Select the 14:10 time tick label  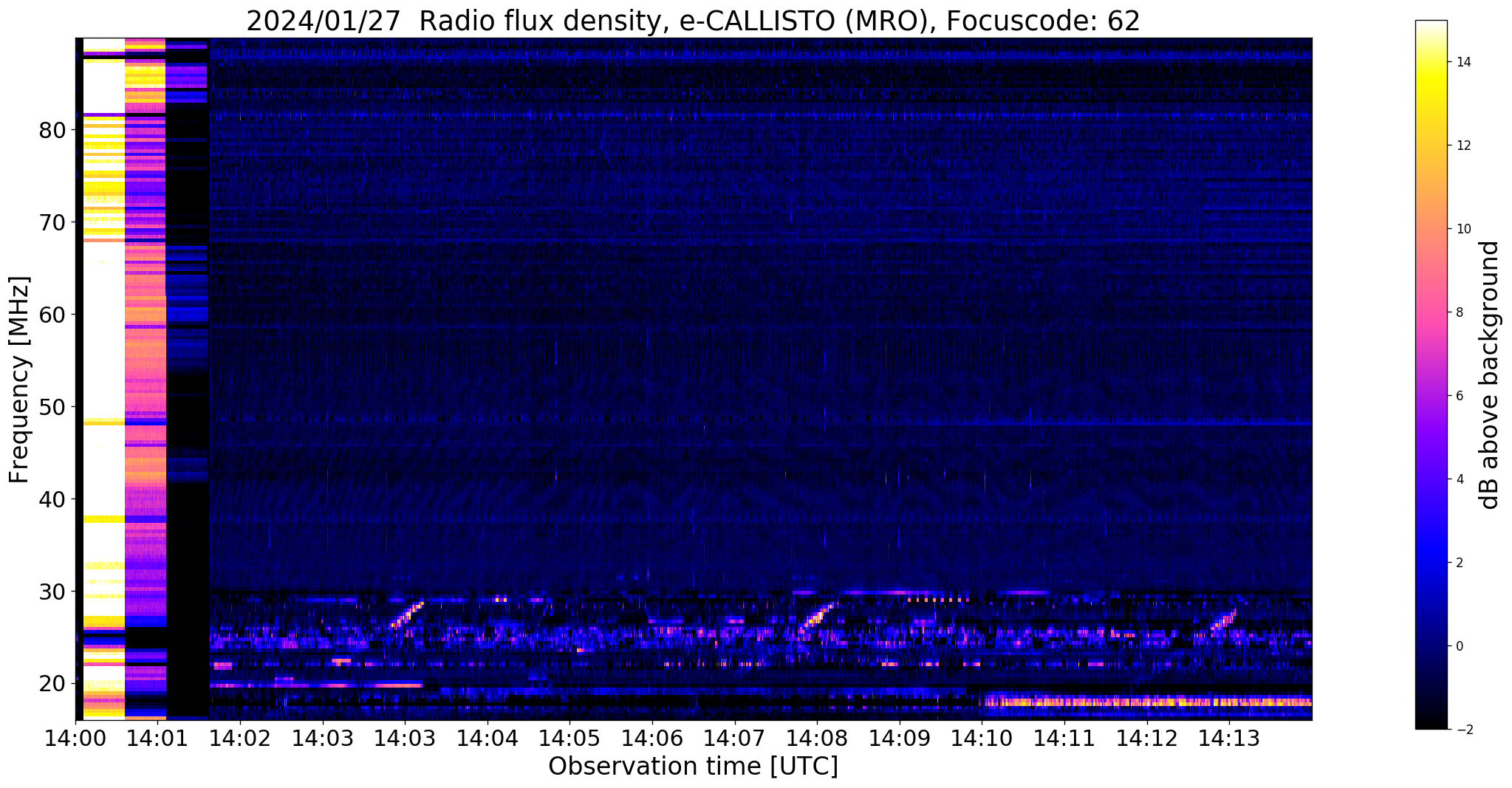coord(982,738)
